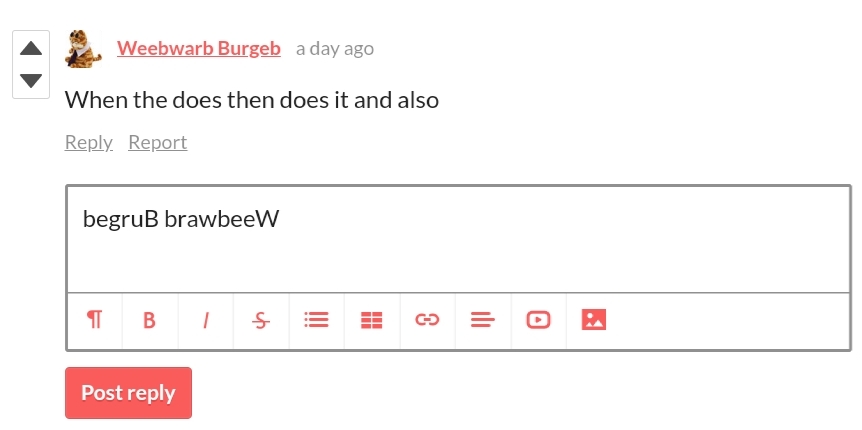This screenshot has width=862, height=430.
Task: Focus the reply text area
Action: tap(458, 240)
